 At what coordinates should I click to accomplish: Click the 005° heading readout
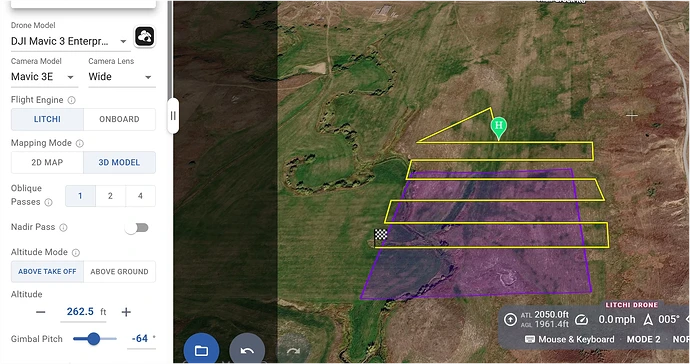[x=669, y=320]
